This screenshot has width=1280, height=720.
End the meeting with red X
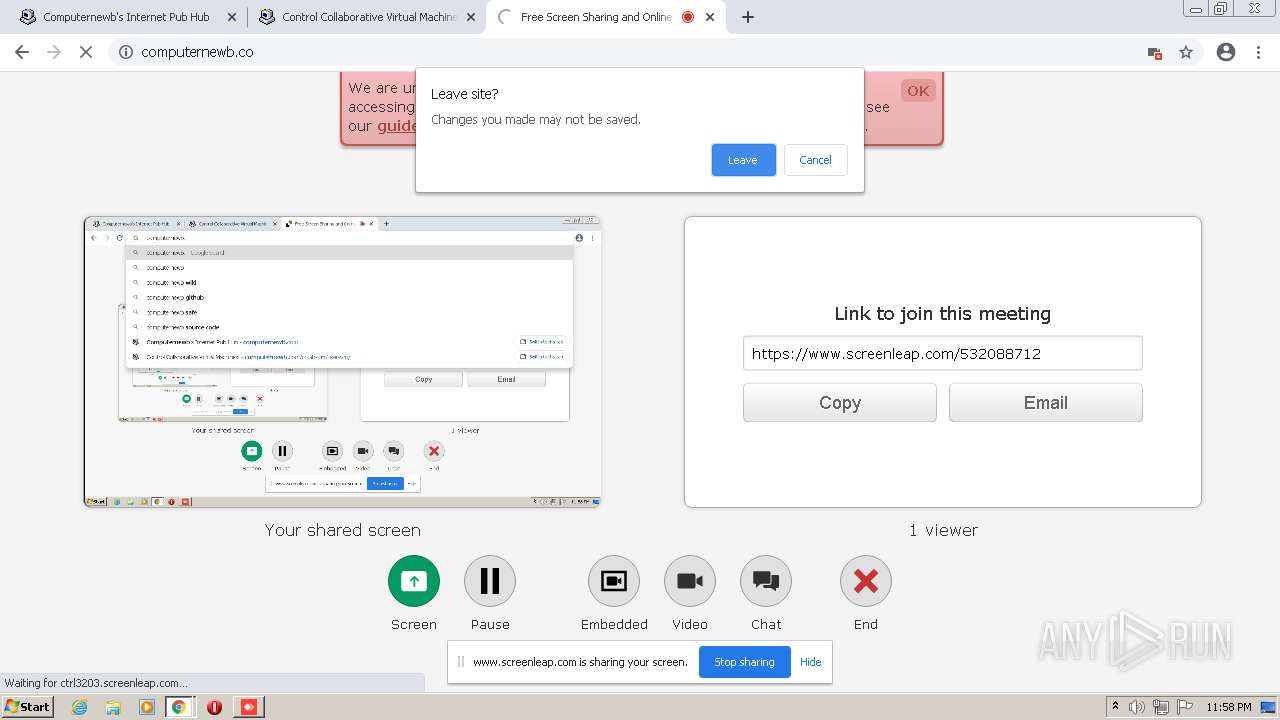(866, 581)
